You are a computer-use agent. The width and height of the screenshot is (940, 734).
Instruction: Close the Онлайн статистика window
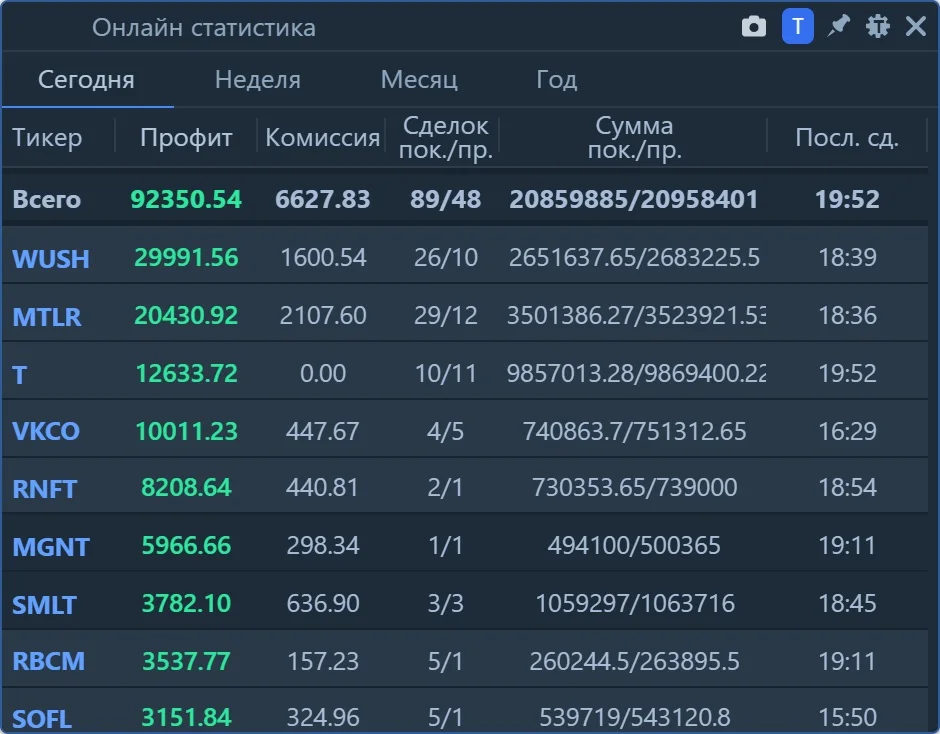coord(915,26)
